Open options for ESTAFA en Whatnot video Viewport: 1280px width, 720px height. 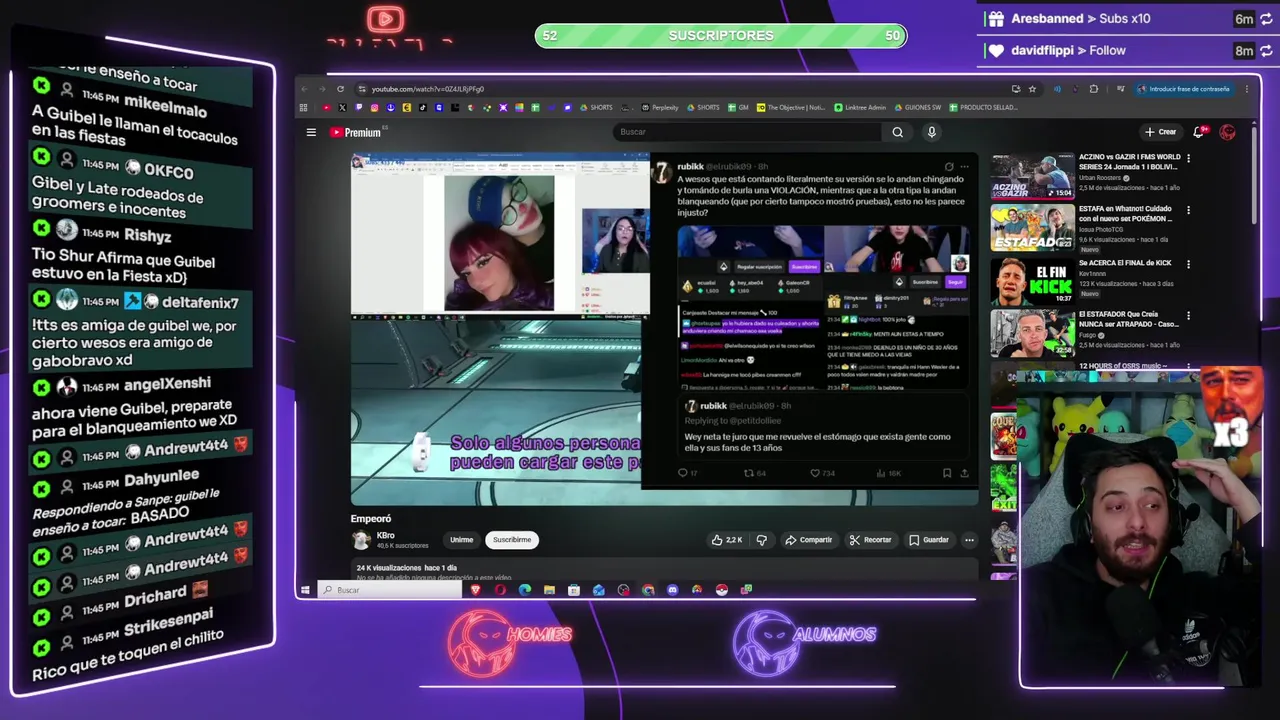[x=1188, y=210]
